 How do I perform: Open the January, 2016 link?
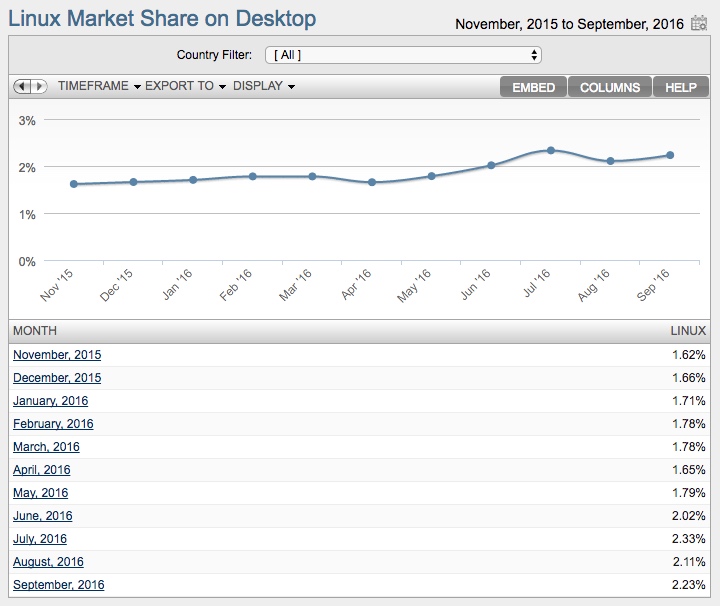click(51, 401)
